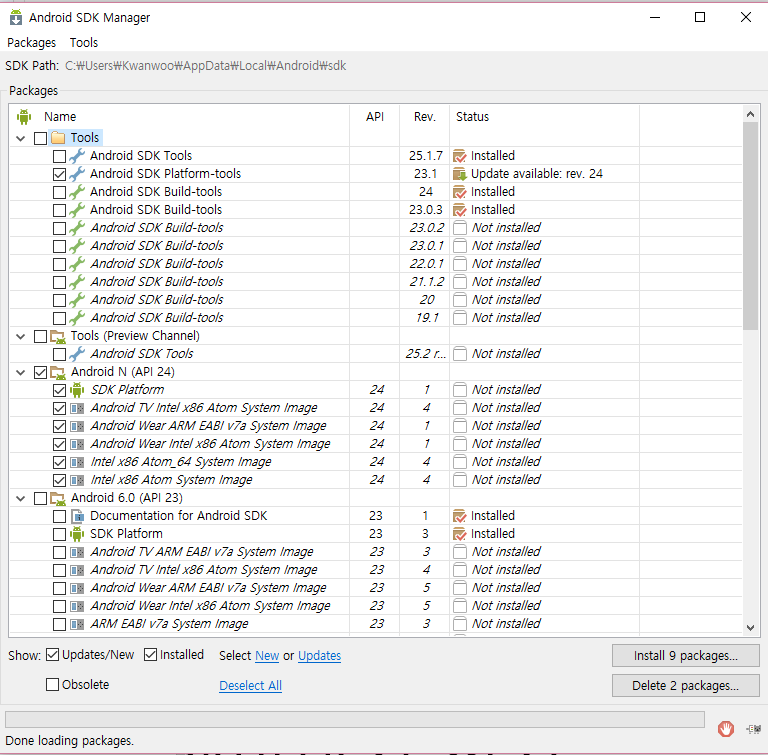Click the SDK Path value text
Image resolution: width=768 pixels, height=755 pixels.
(205, 66)
